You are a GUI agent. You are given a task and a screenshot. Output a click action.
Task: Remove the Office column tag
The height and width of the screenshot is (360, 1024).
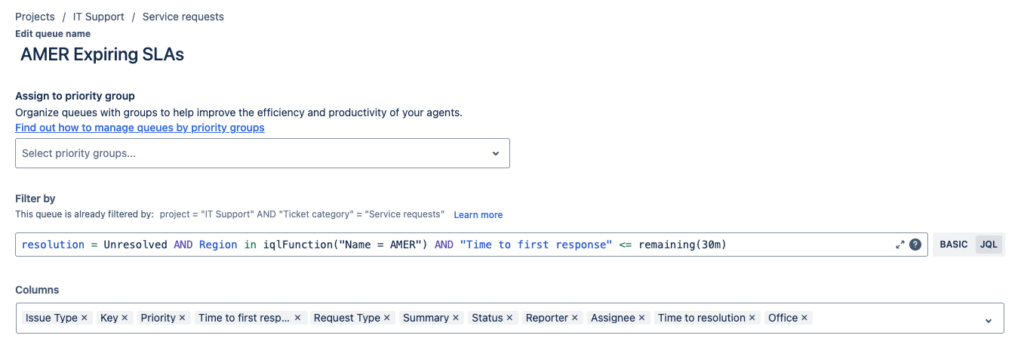point(804,318)
